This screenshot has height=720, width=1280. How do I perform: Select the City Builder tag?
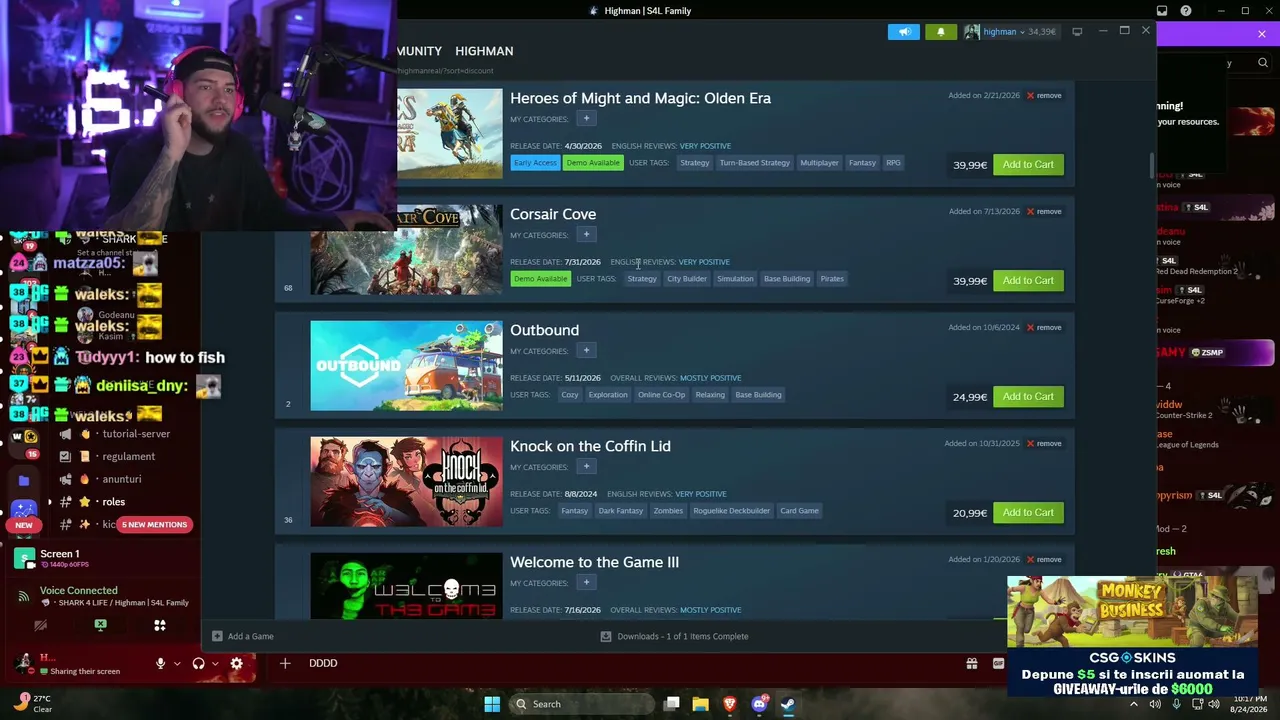click(687, 279)
